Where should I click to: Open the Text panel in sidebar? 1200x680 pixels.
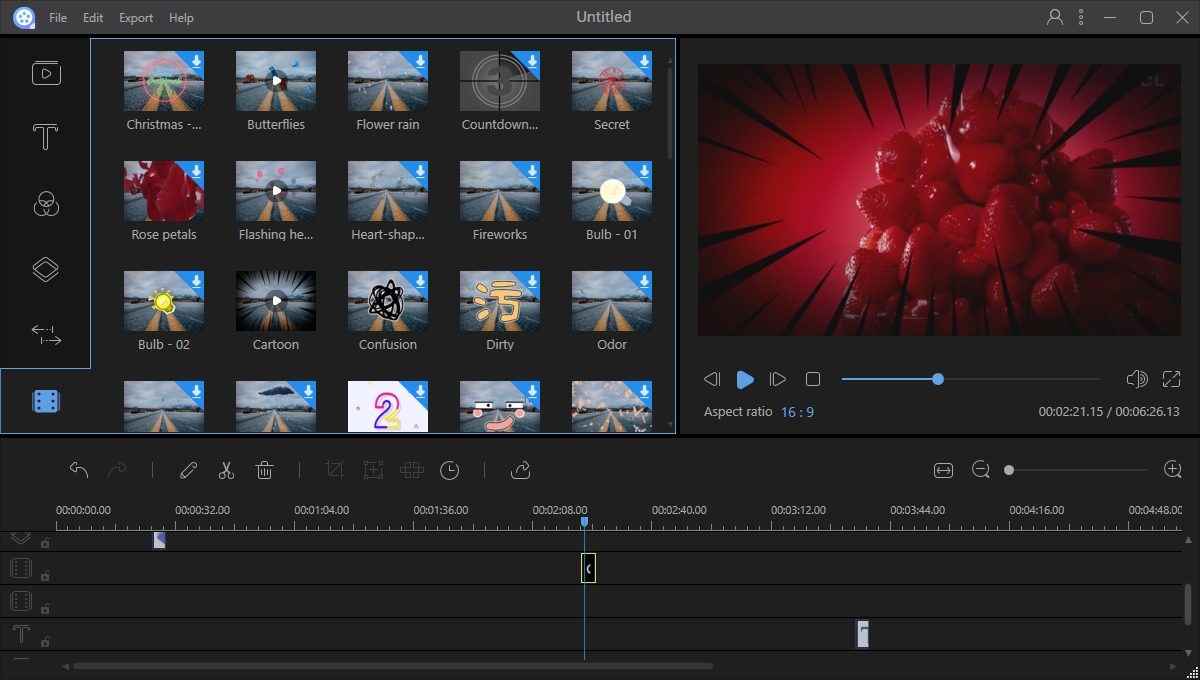pyautogui.click(x=46, y=138)
